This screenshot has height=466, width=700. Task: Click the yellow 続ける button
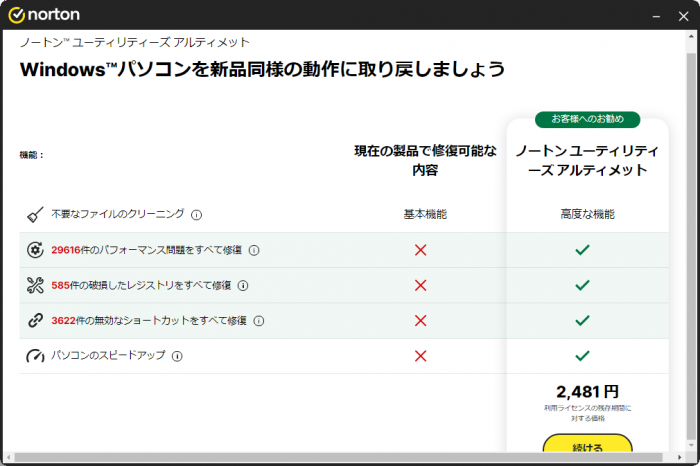point(588,444)
